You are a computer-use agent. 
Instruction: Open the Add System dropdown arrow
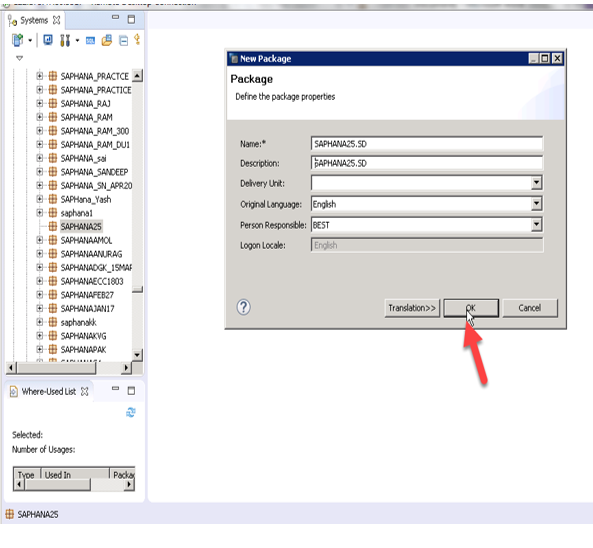tap(30, 40)
